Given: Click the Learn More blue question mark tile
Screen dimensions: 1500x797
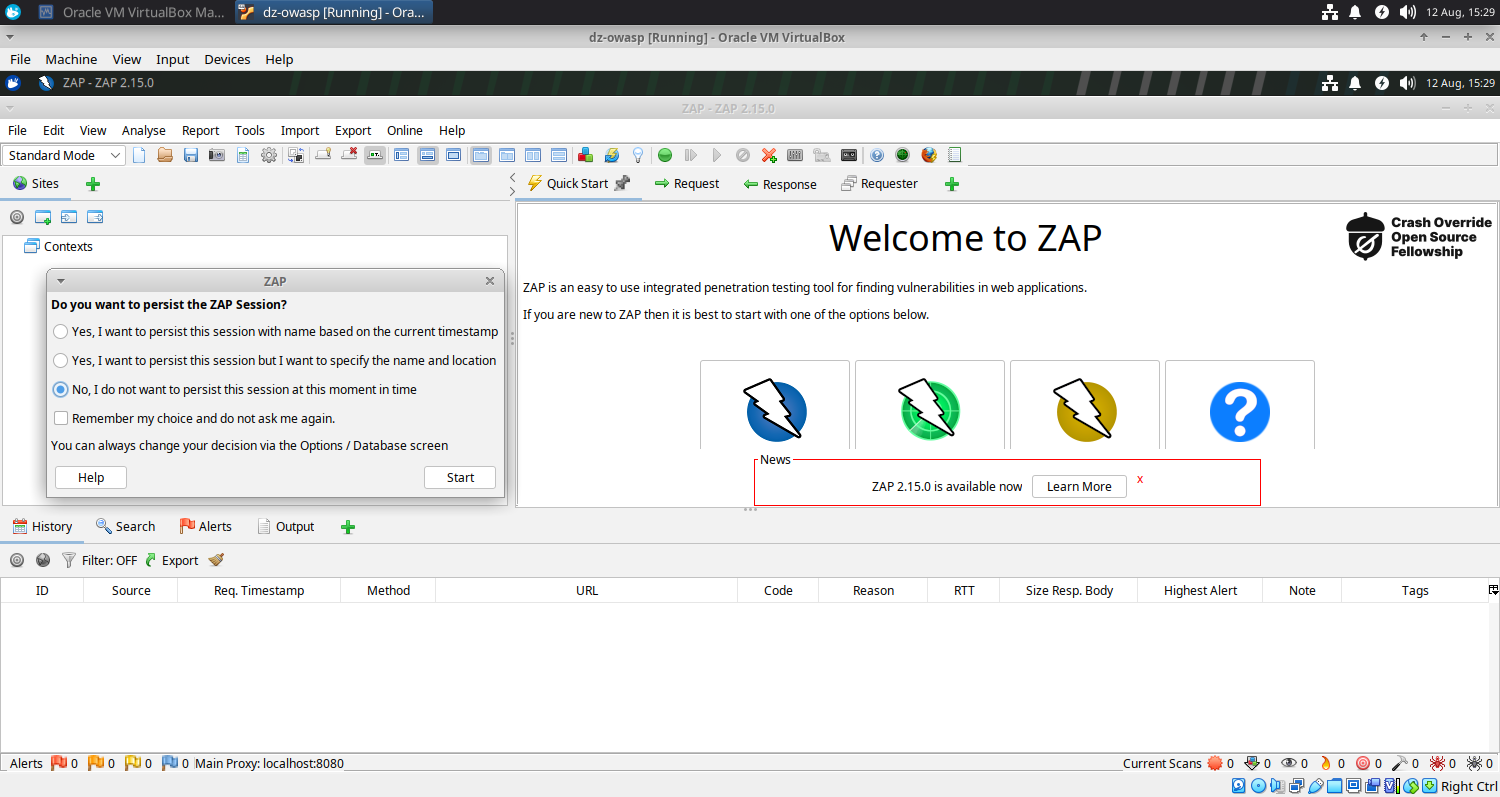Looking at the screenshot, I should (1240, 405).
